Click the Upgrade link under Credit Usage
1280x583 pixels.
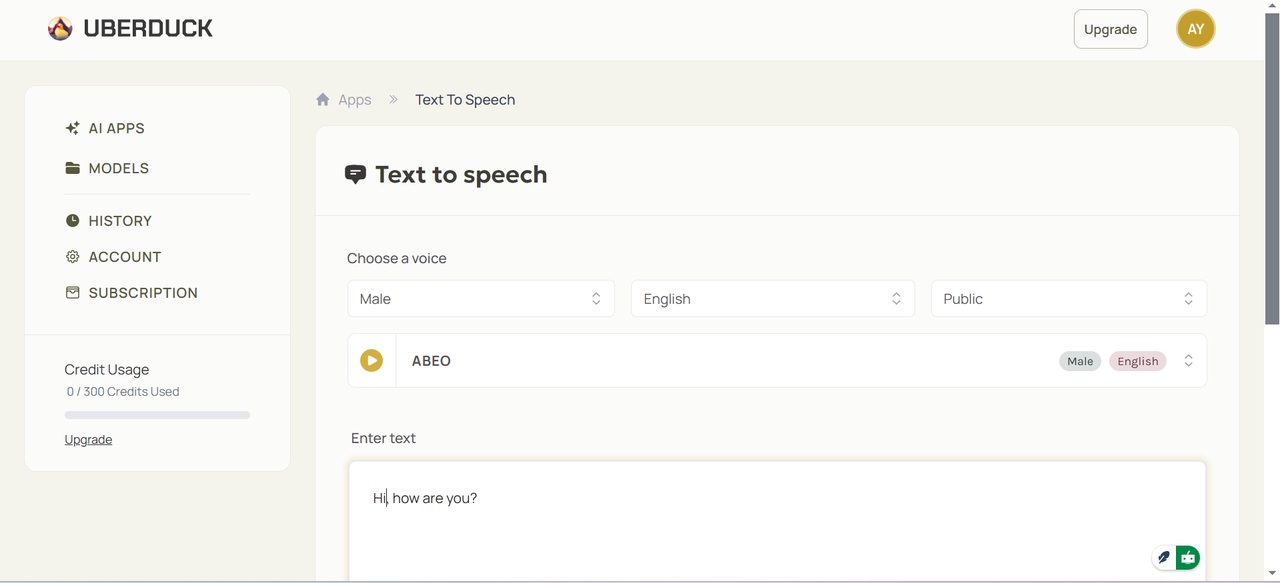[x=88, y=439]
